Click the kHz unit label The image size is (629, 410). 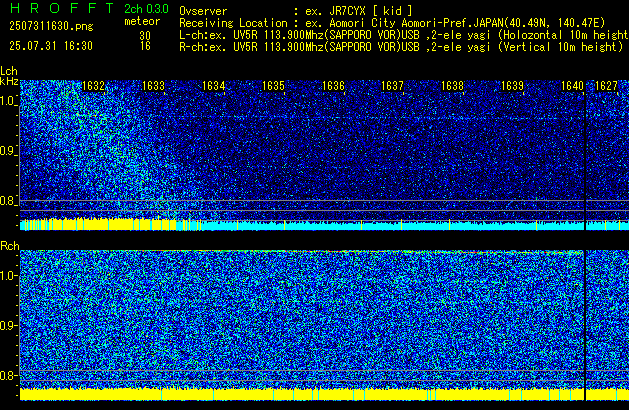pos(9,81)
